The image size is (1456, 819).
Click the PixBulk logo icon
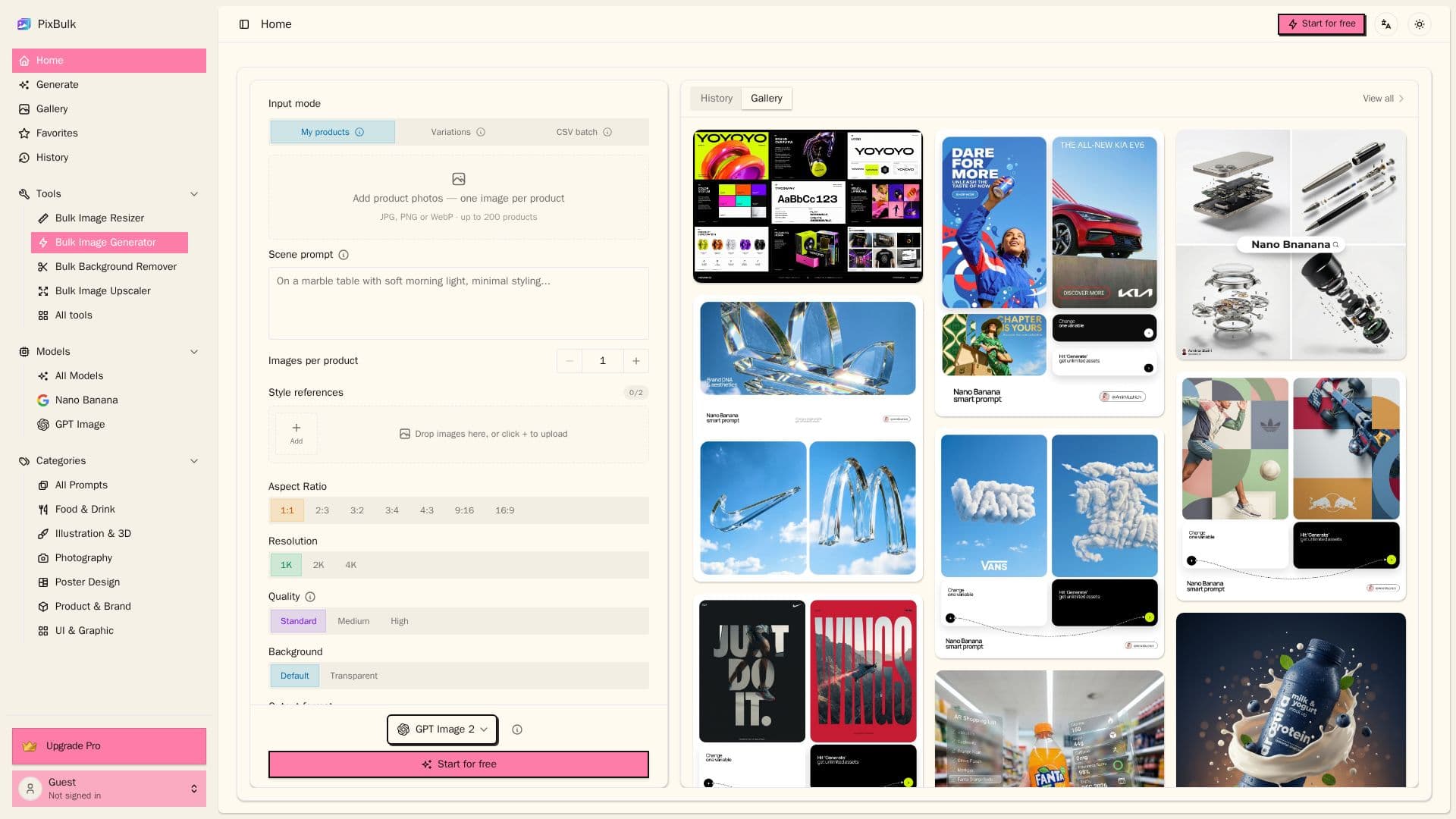tap(24, 24)
